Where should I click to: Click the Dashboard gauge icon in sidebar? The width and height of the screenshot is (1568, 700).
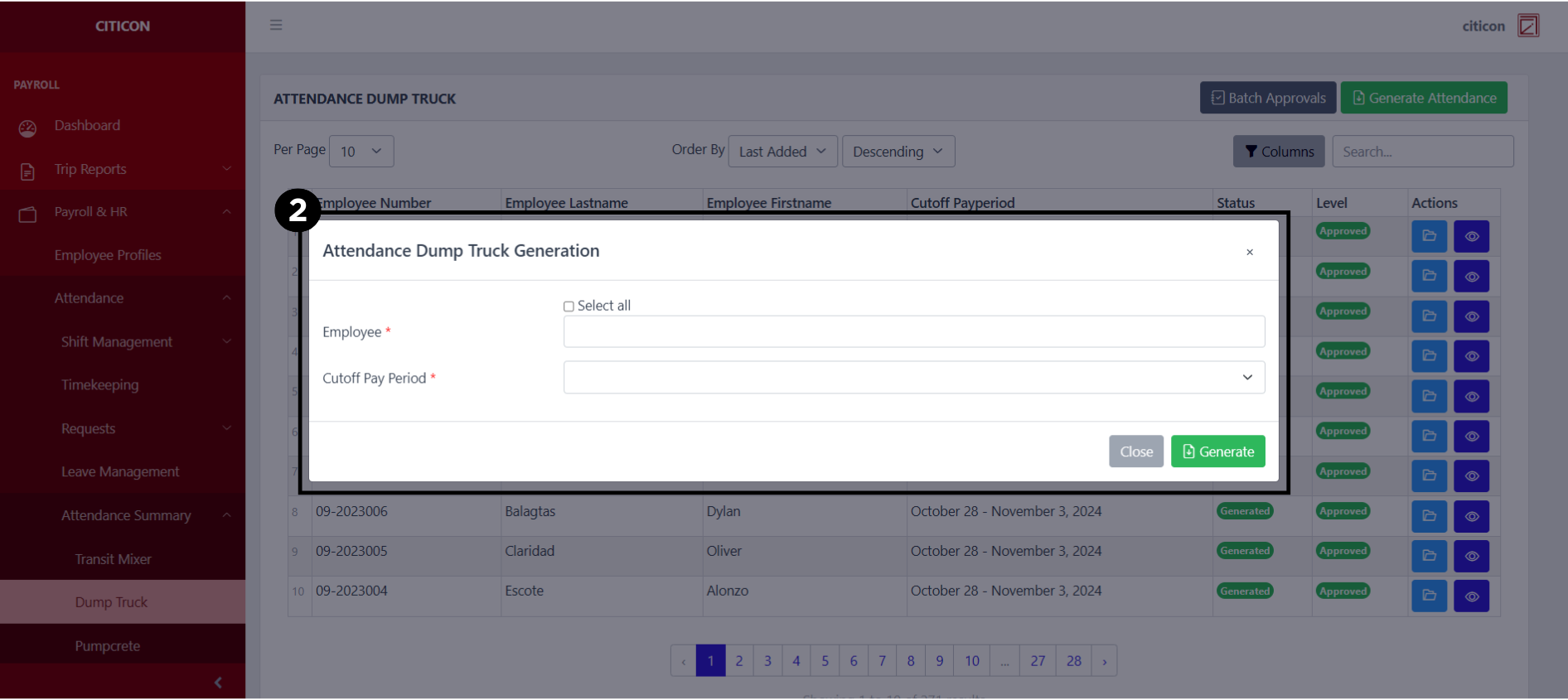(27, 128)
